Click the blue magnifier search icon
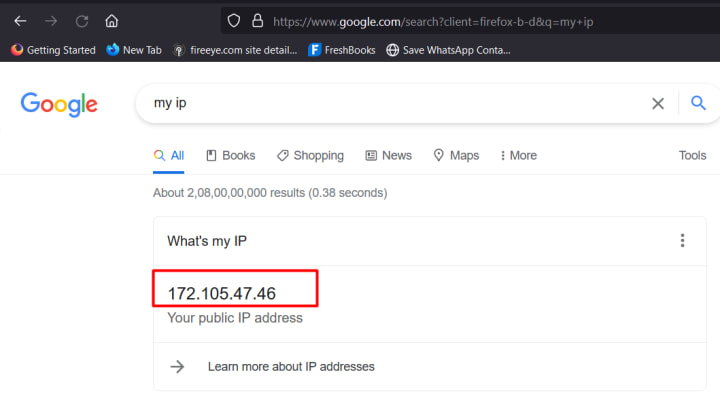720x402 pixels. coord(698,103)
